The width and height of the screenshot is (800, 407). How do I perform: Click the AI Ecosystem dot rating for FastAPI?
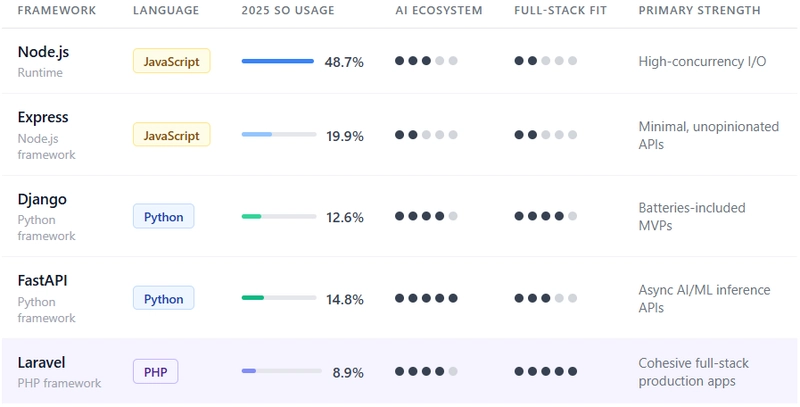[x=426, y=298]
